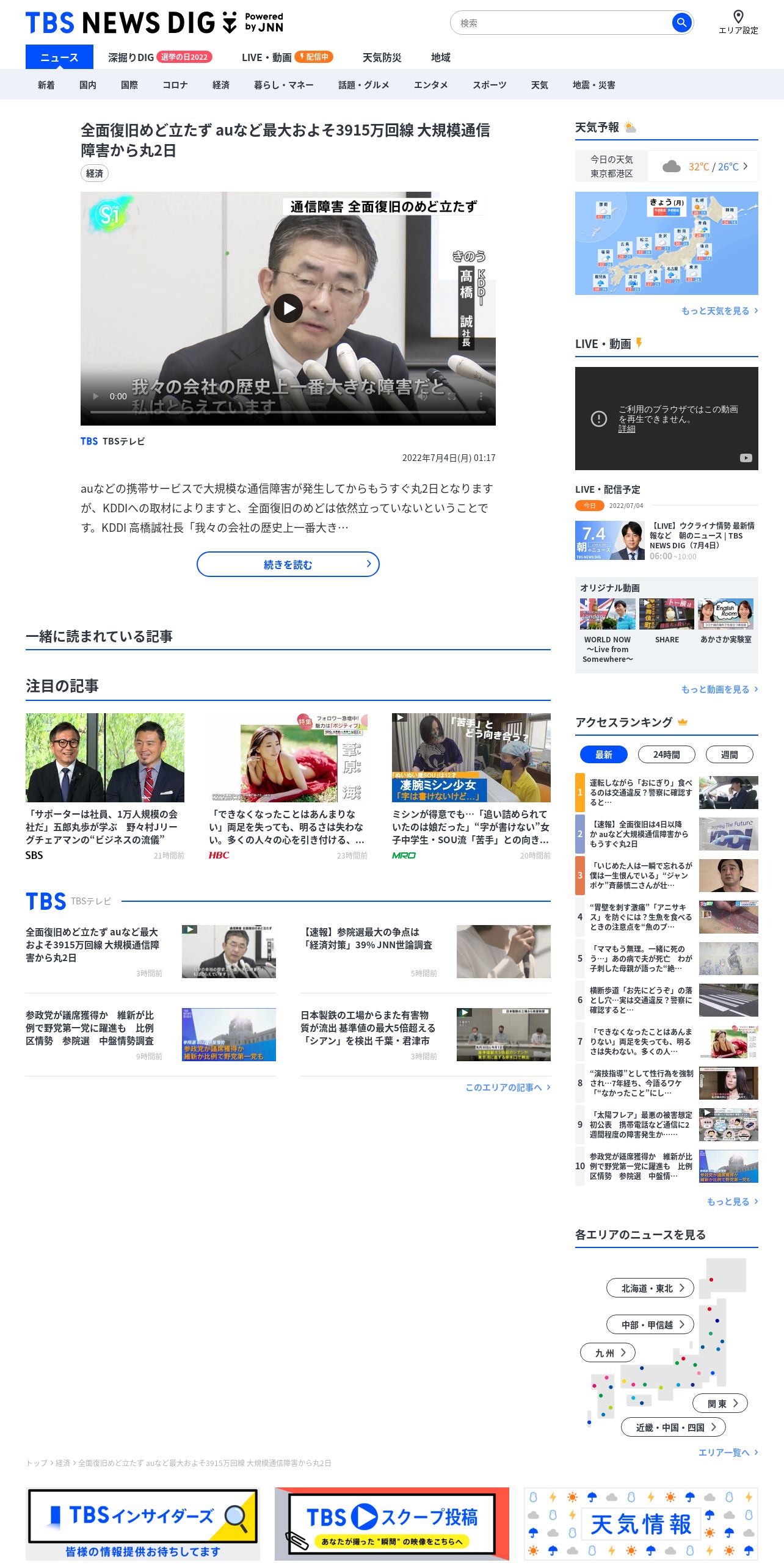This screenshot has height=1568, width=784.
Task: Play the KDDI press conference video
Action: (x=288, y=308)
